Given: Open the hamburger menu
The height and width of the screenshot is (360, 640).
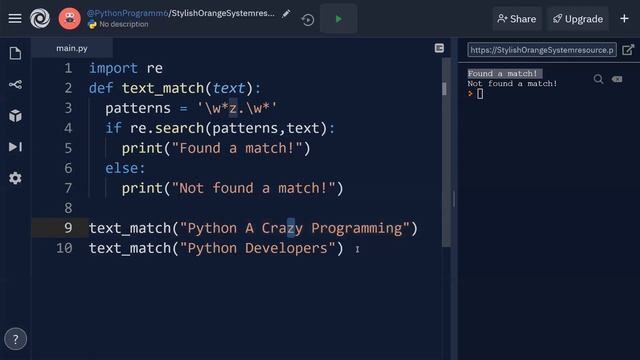Looking at the screenshot, I should pos(15,18).
